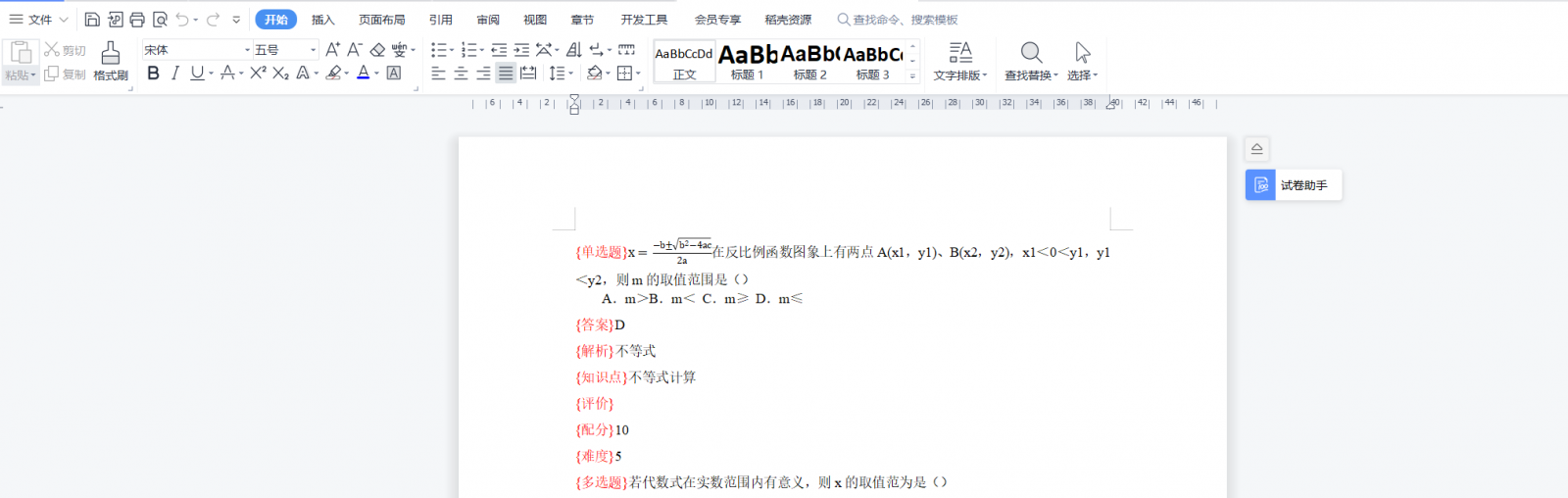Screen dimensions: 1568x498
Task: Select the Format Painter (格式刷) tool
Action: 111,61
